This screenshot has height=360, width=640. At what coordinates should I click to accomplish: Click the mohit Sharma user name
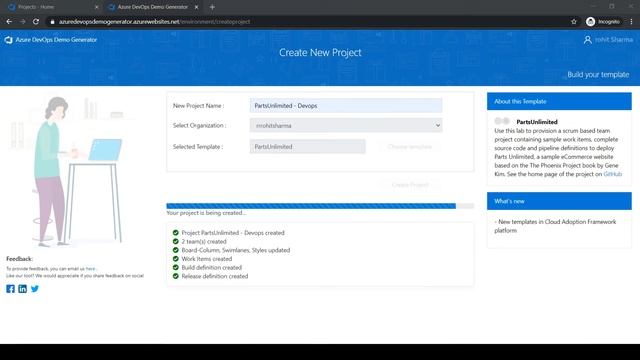pos(614,40)
